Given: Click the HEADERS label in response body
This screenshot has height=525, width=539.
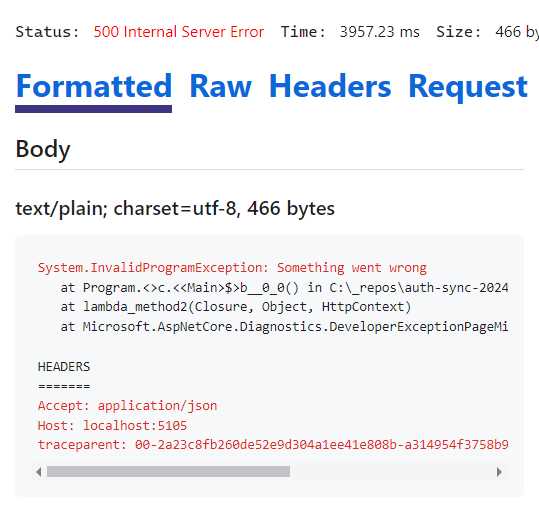Looking at the screenshot, I should tap(64, 367).
